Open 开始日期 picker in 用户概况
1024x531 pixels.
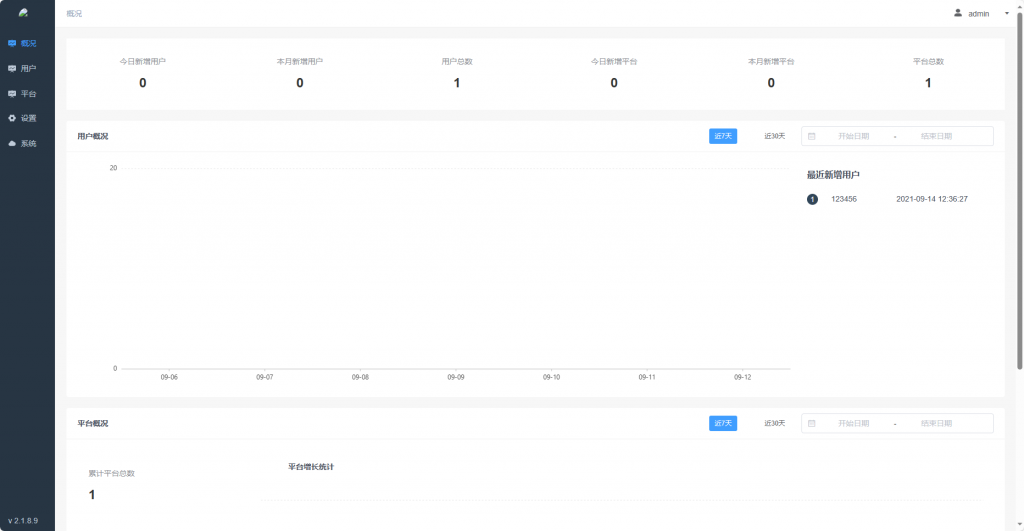coord(853,136)
